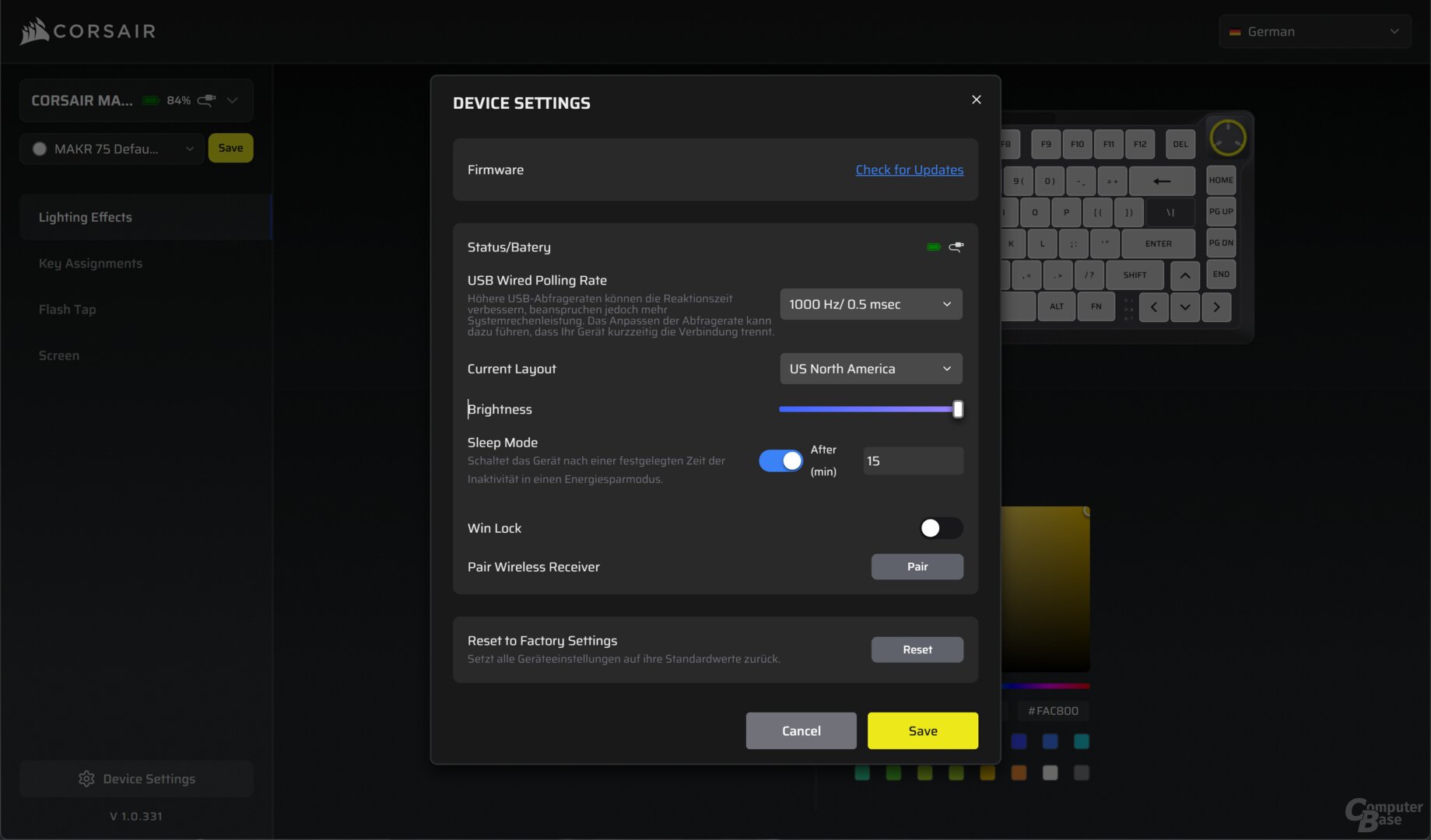Click the Reset to factory settings button
Screen dimensions: 1431x840
click(917, 649)
